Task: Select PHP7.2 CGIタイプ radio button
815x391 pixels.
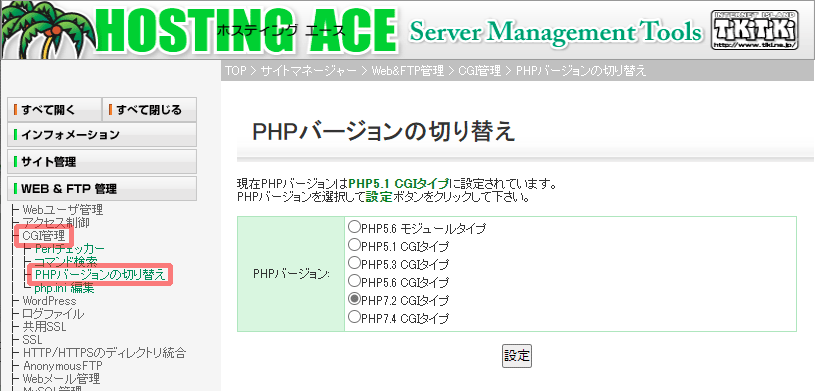Action: click(x=354, y=299)
